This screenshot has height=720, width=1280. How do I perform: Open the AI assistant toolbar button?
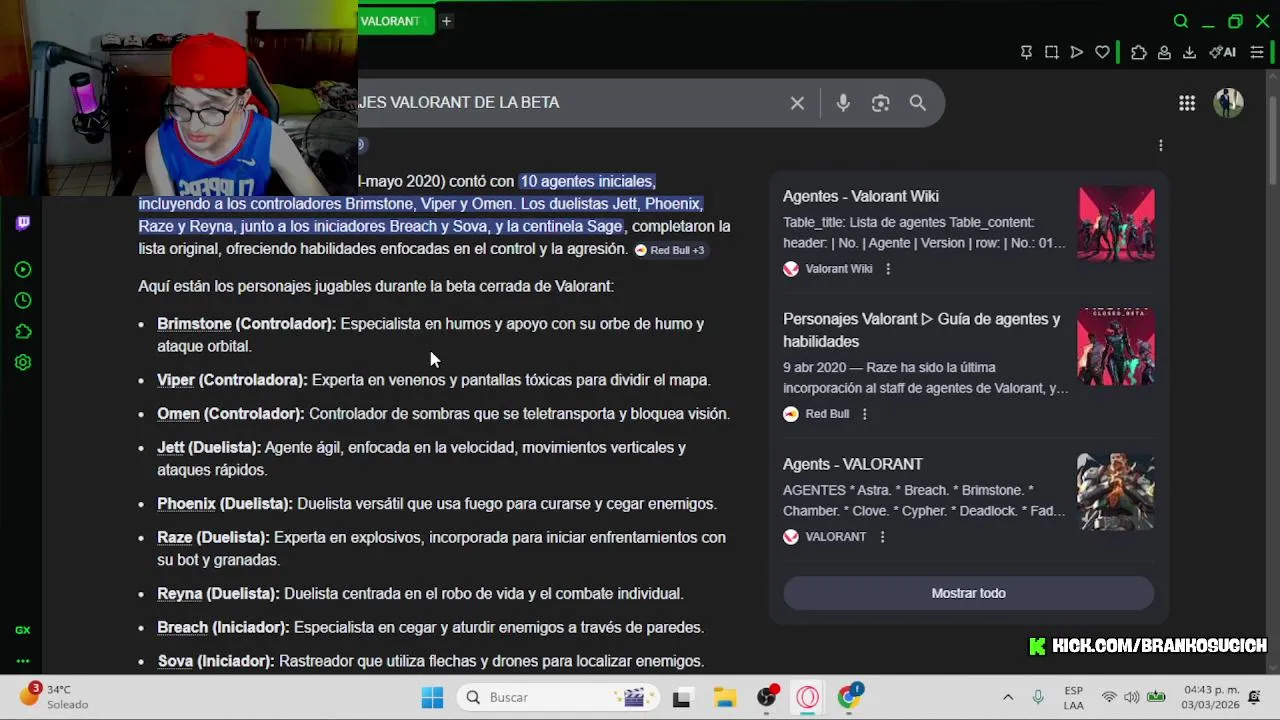point(1222,52)
